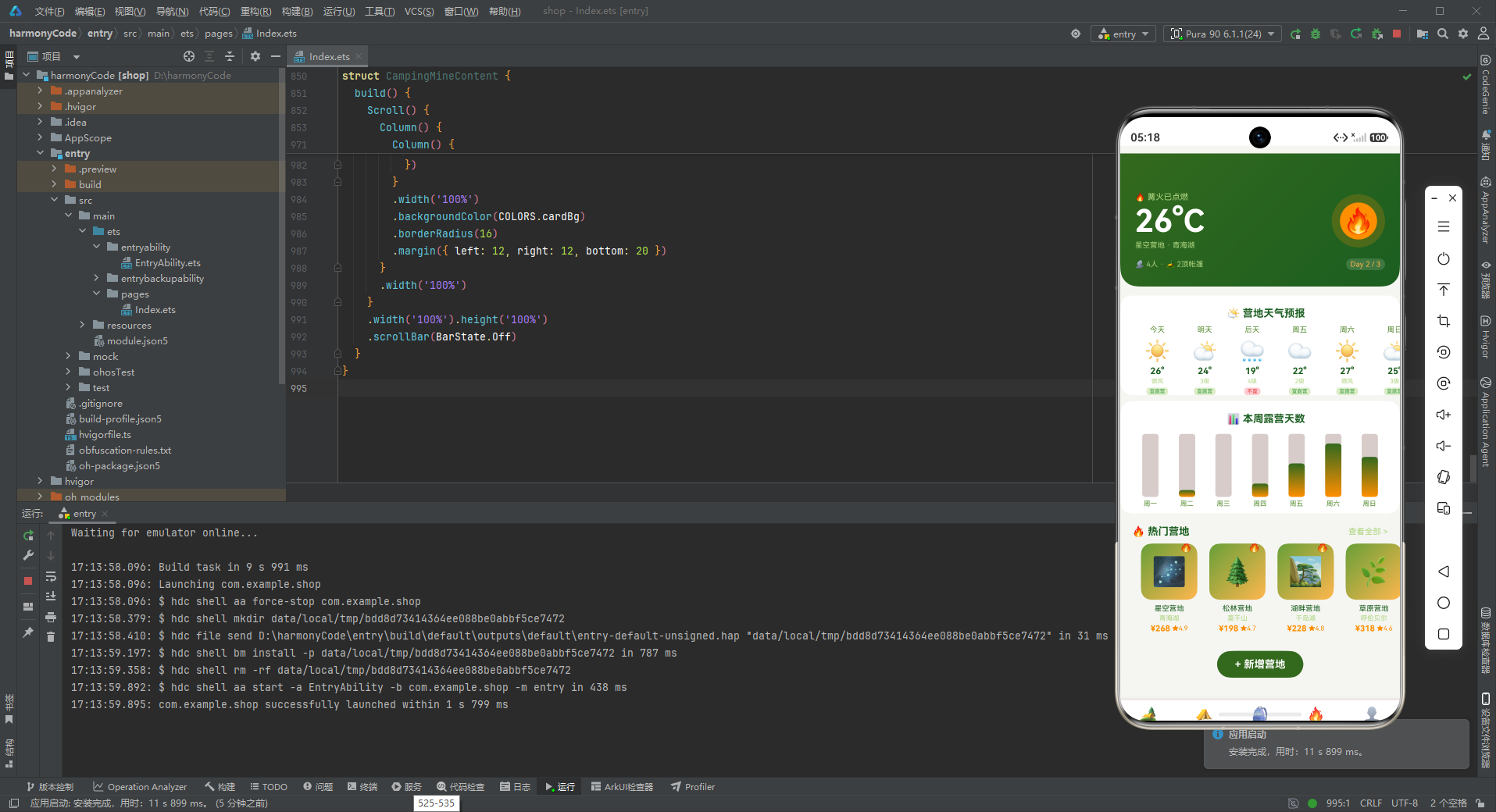Tap the campfire flame button on weather card

(x=1358, y=222)
